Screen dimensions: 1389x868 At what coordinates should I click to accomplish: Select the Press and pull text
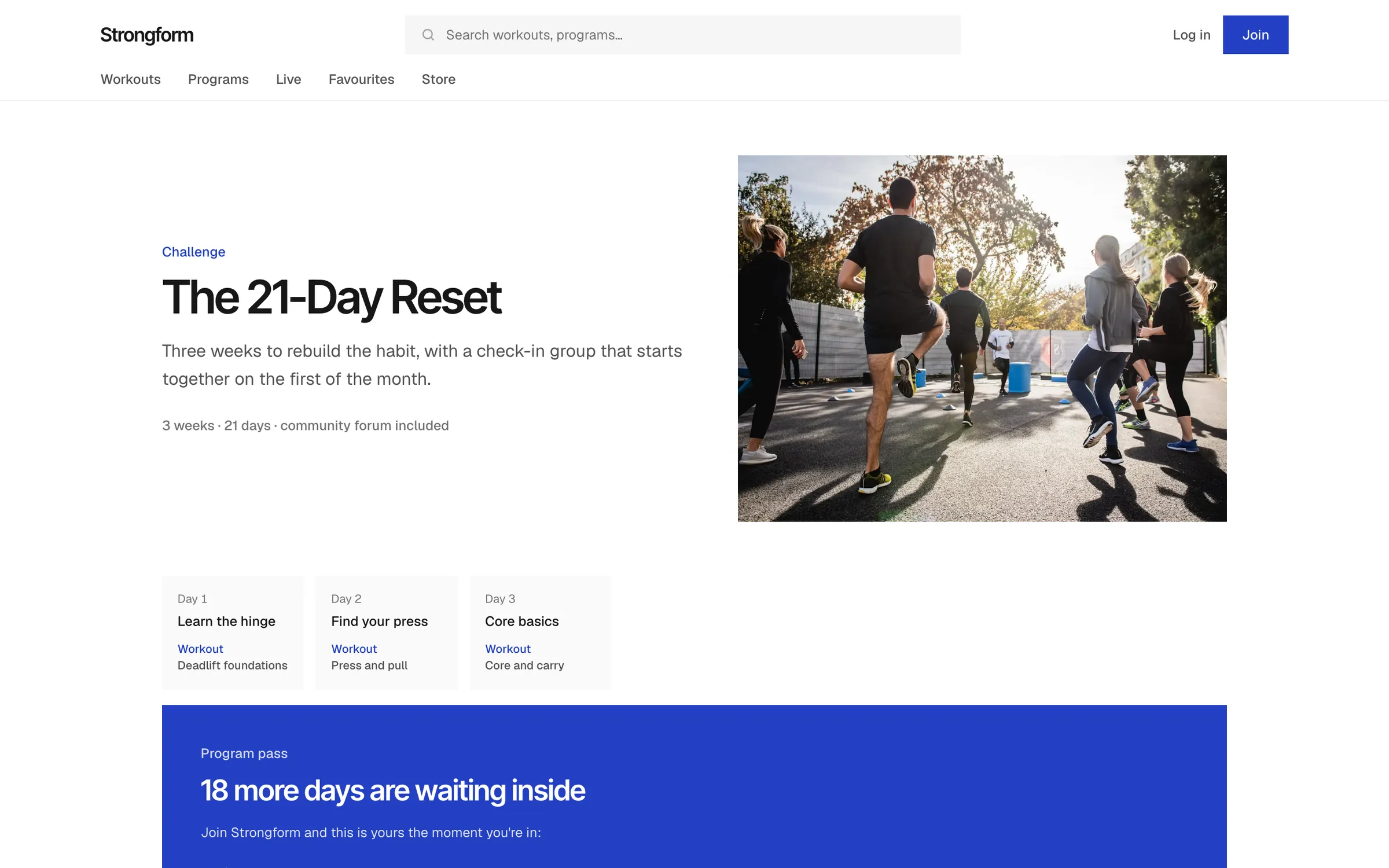pos(369,665)
